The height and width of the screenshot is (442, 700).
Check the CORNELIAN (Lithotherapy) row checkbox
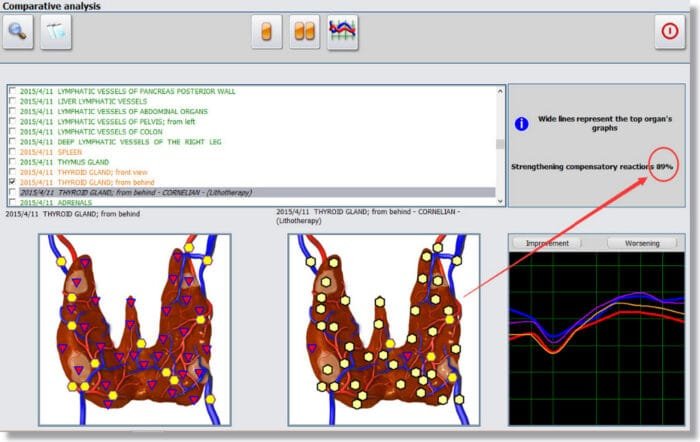click(x=12, y=192)
